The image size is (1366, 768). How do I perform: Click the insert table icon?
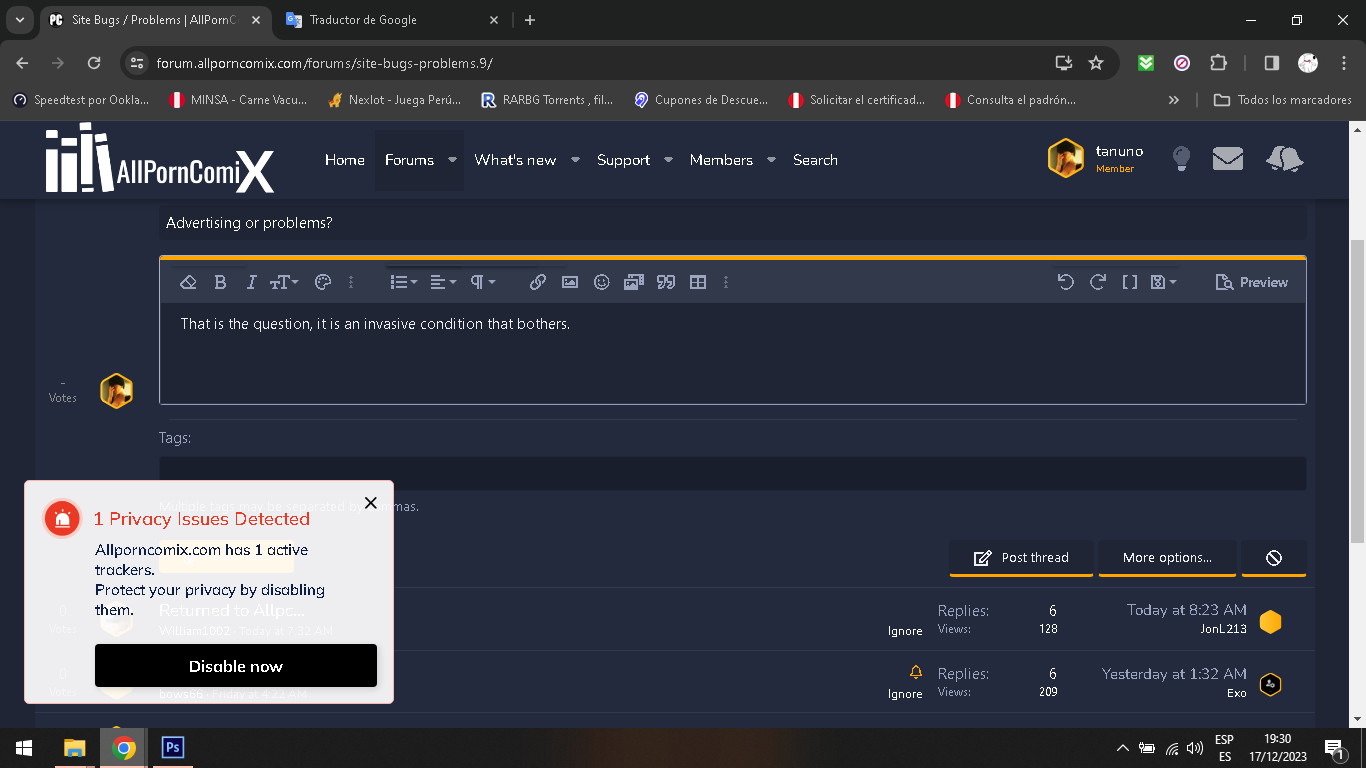pyautogui.click(x=698, y=283)
